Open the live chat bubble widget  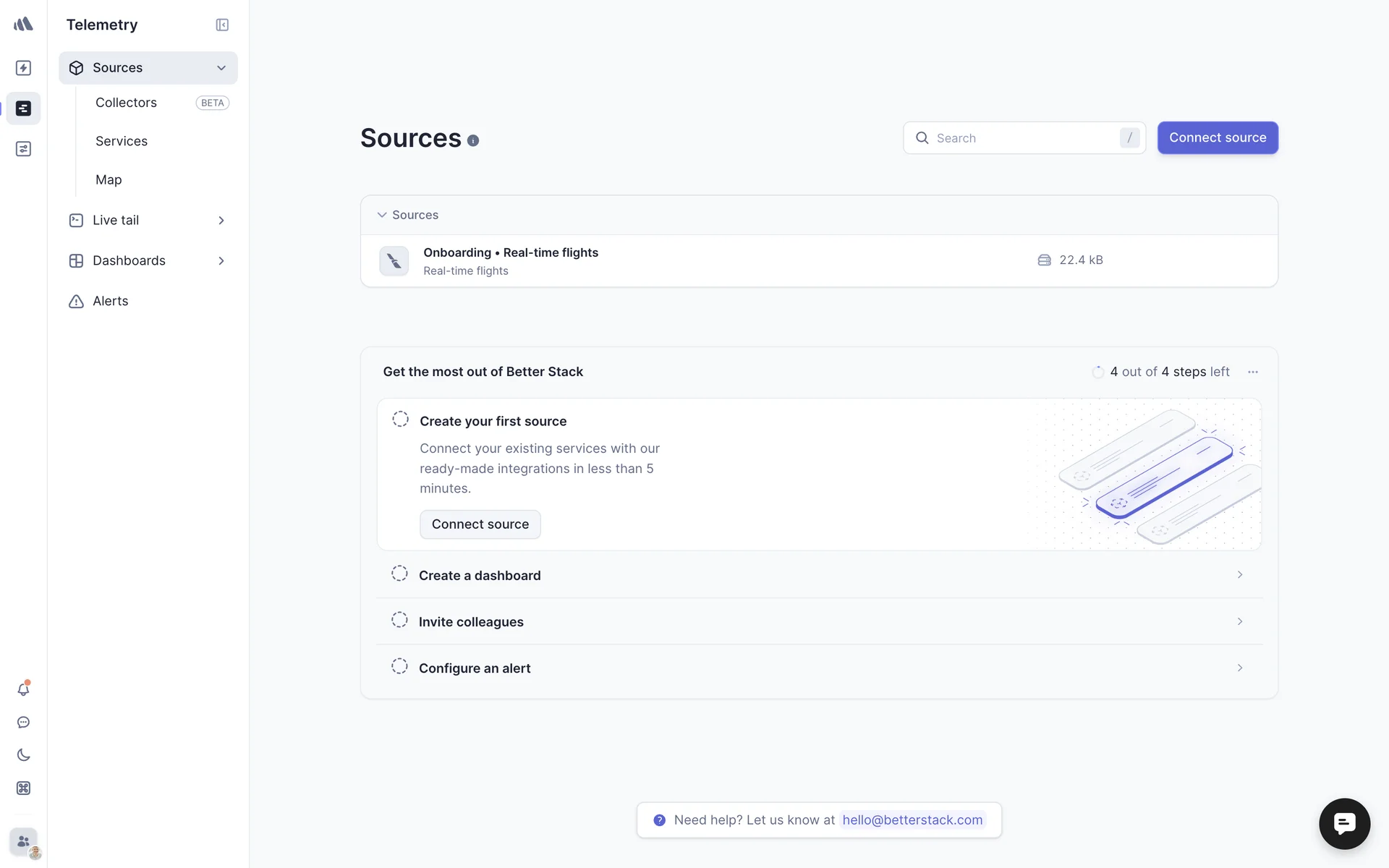pyautogui.click(x=1344, y=823)
